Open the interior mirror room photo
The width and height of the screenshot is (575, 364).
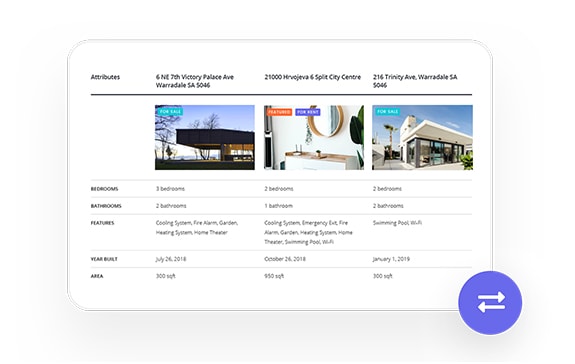[x=314, y=137]
